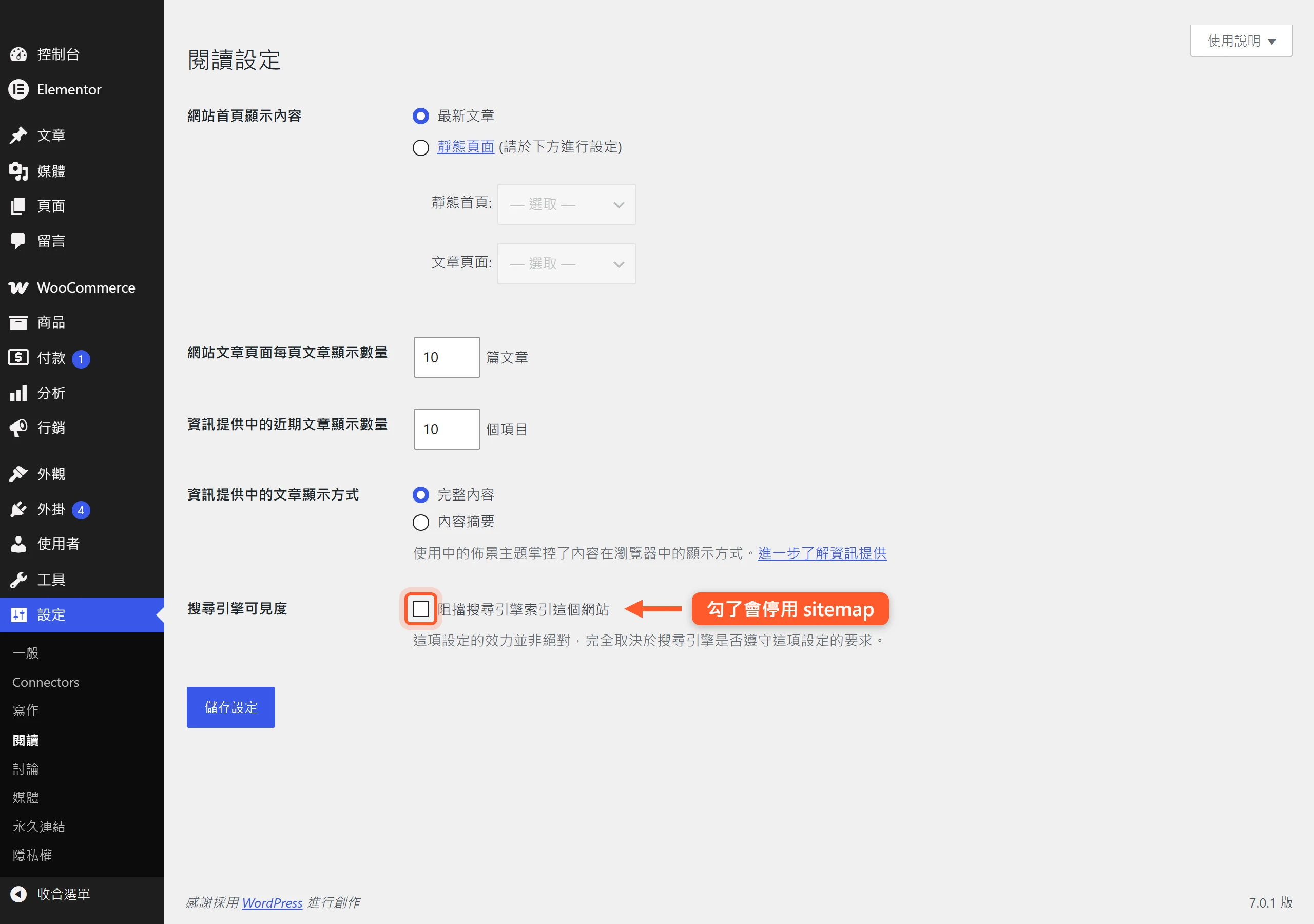1314x924 pixels.
Task: Choose the 內容摘要 radio button
Action: pyautogui.click(x=421, y=522)
